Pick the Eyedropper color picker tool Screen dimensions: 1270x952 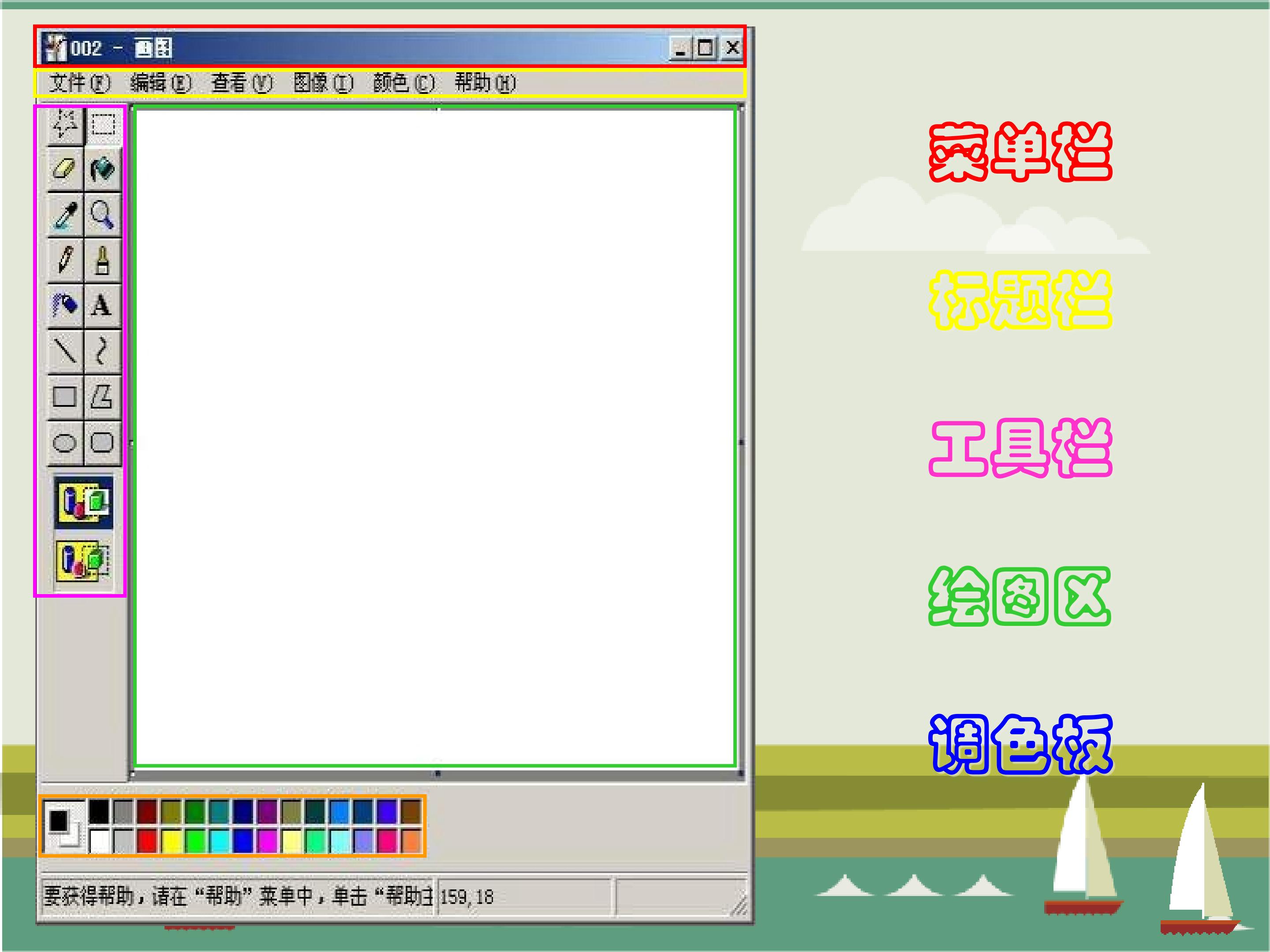click(x=64, y=216)
